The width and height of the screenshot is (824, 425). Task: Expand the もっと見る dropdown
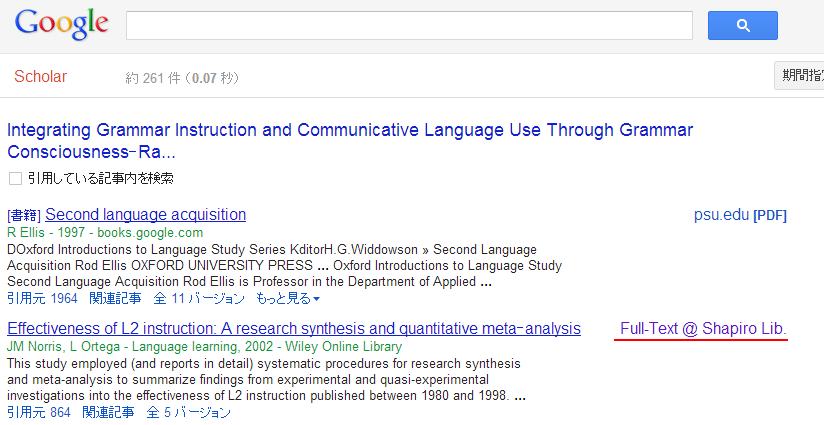click(288, 298)
